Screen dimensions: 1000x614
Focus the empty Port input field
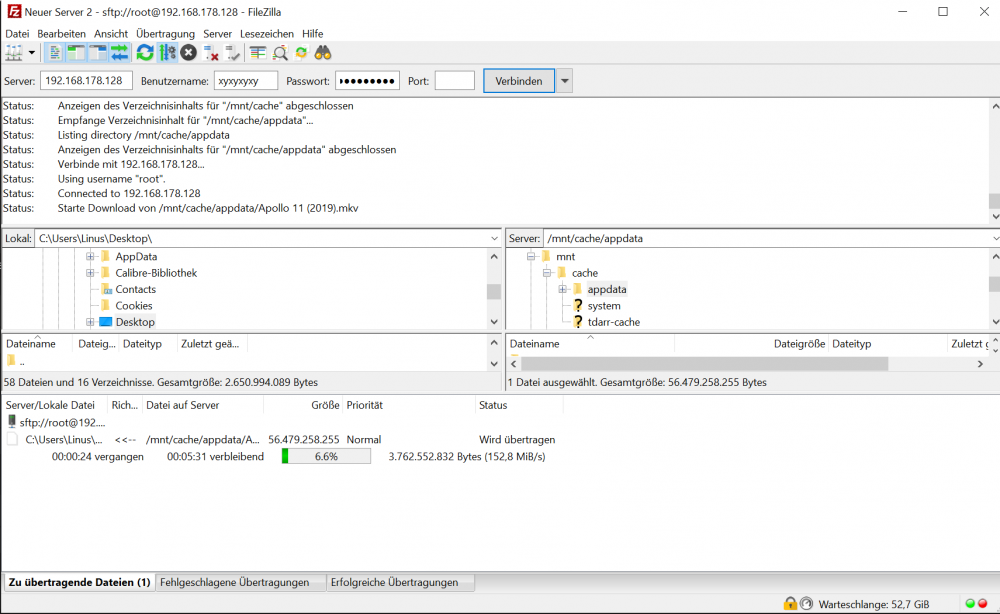(455, 81)
